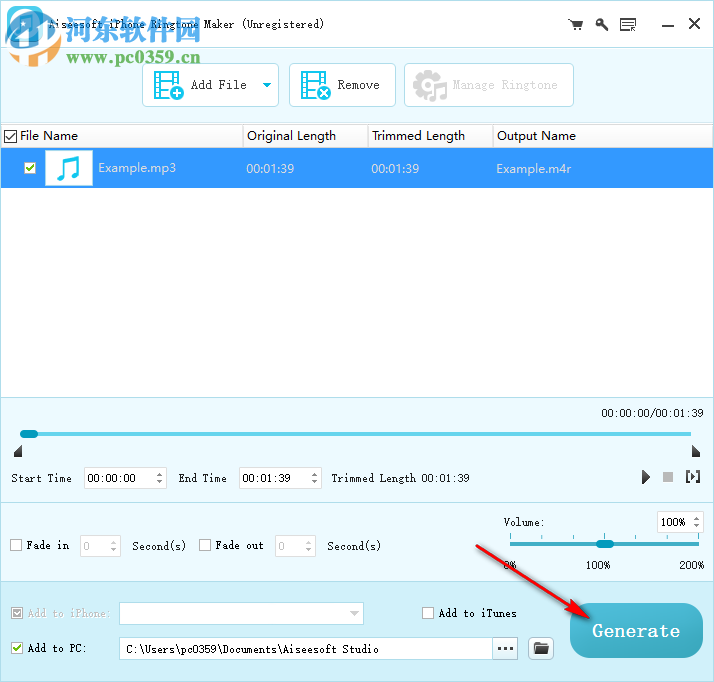Open Manage Ringtone
The height and width of the screenshot is (682, 714).
[489, 85]
